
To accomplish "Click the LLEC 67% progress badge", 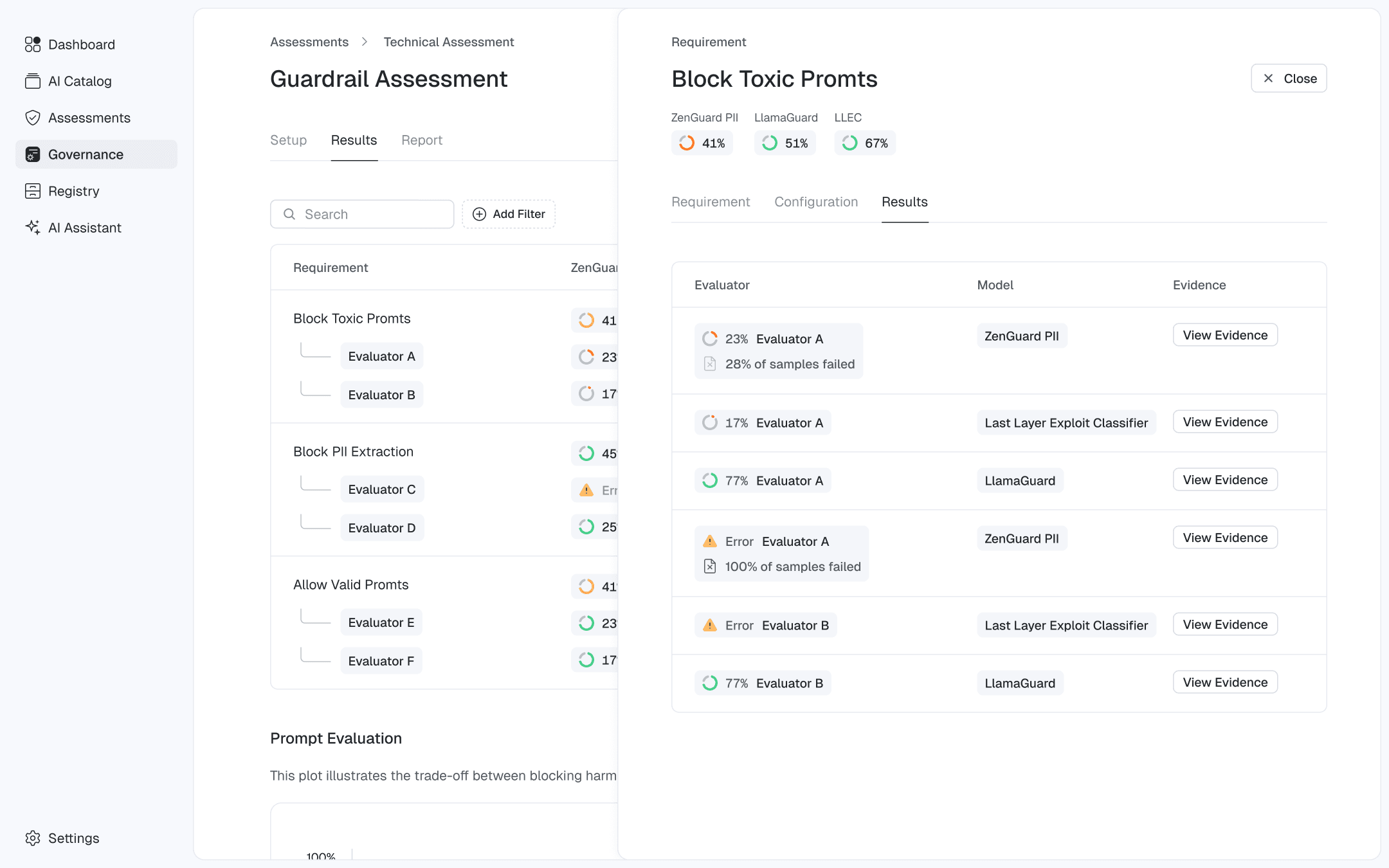I will 864,143.
